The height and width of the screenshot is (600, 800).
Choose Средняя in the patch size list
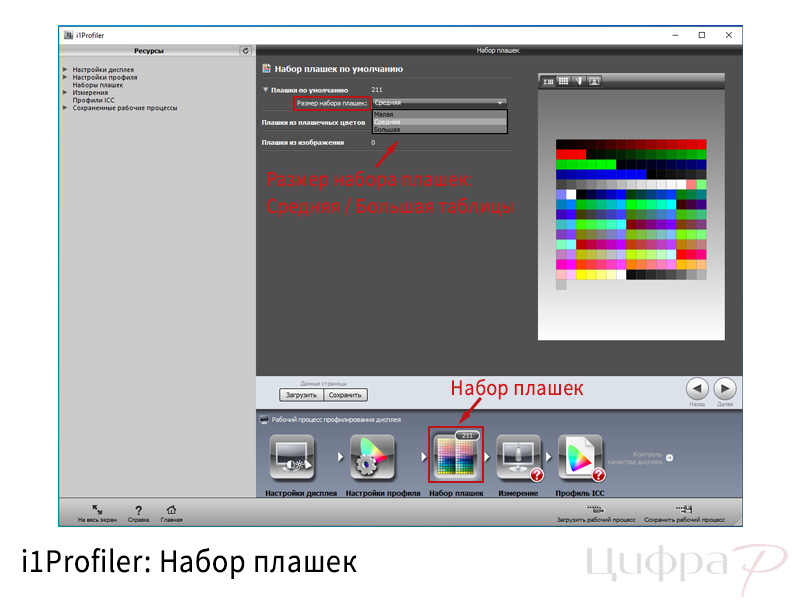tap(439, 122)
